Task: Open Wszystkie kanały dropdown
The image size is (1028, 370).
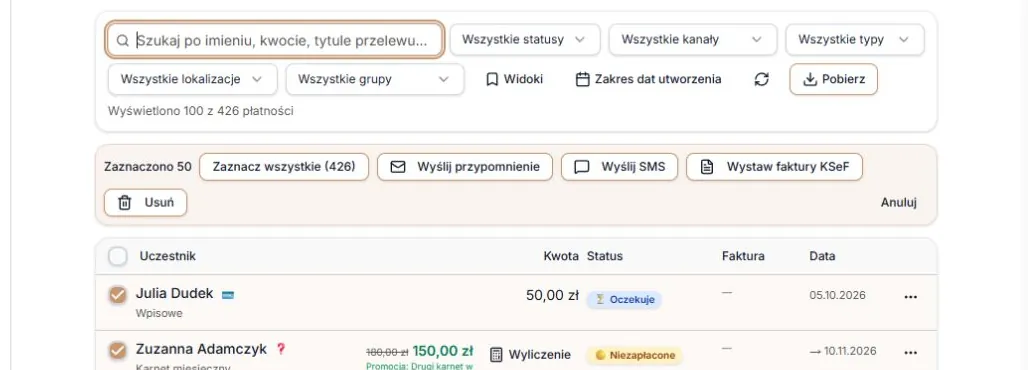Action: click(x=692, y=39)
